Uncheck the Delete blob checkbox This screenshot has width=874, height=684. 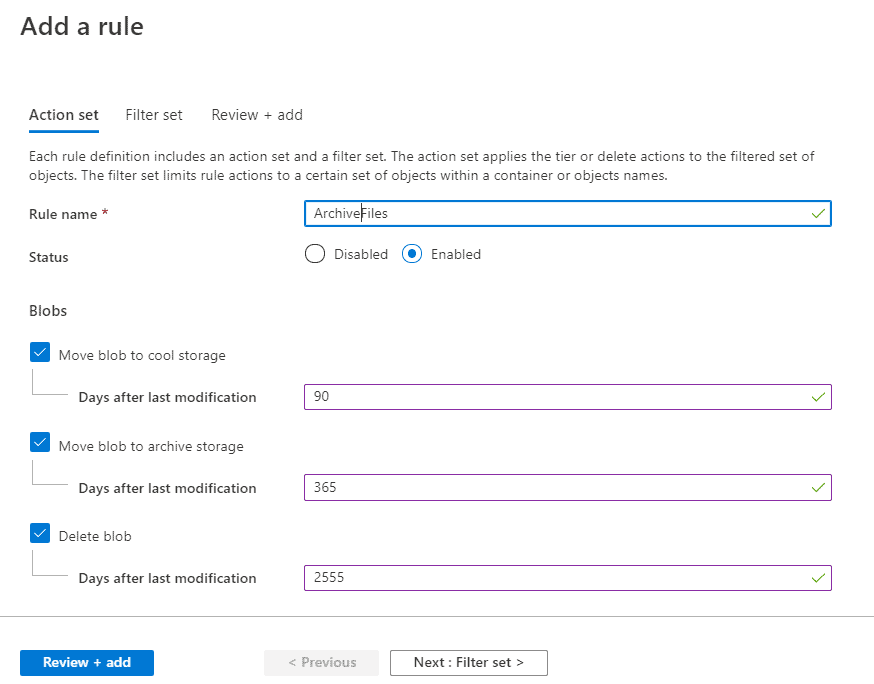40,533
